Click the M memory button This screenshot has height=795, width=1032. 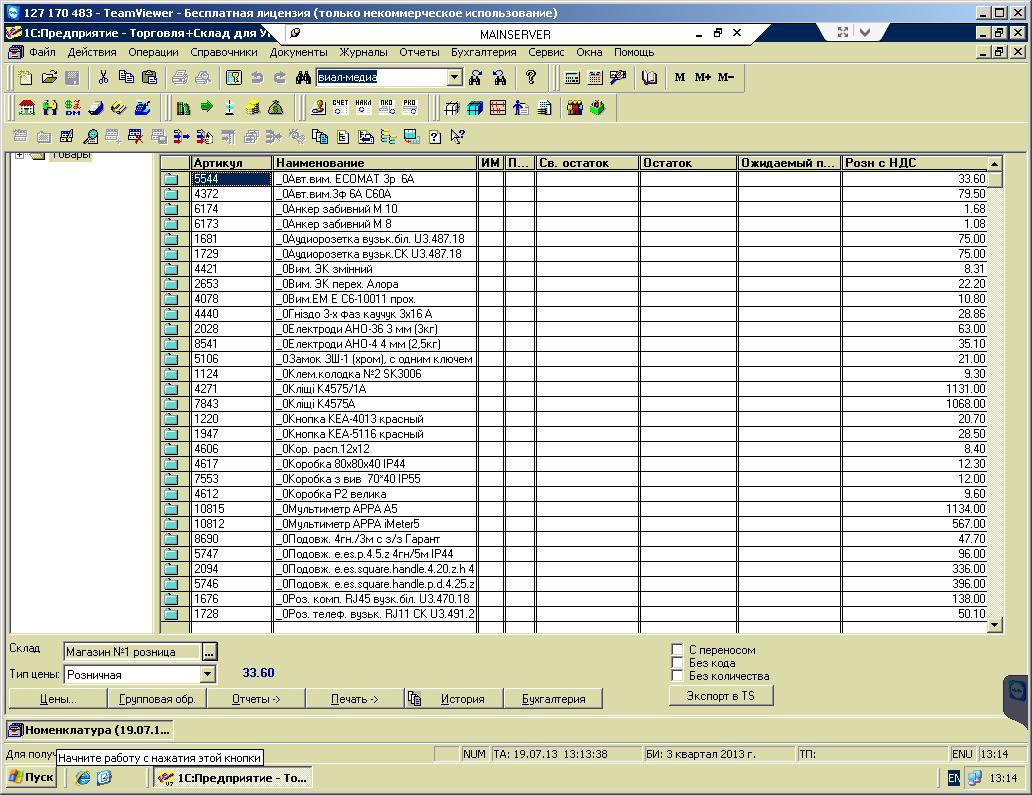tap(680, 78)
